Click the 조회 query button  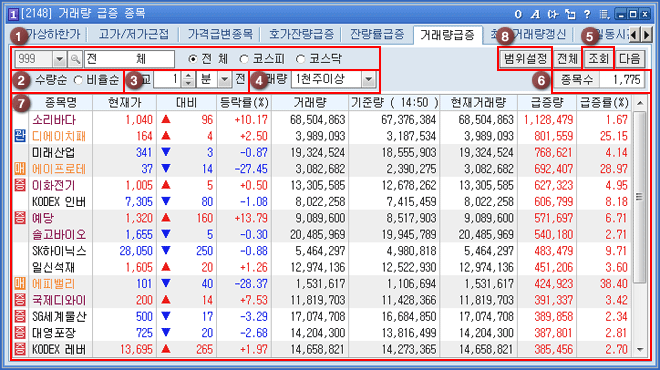point(598,59)
